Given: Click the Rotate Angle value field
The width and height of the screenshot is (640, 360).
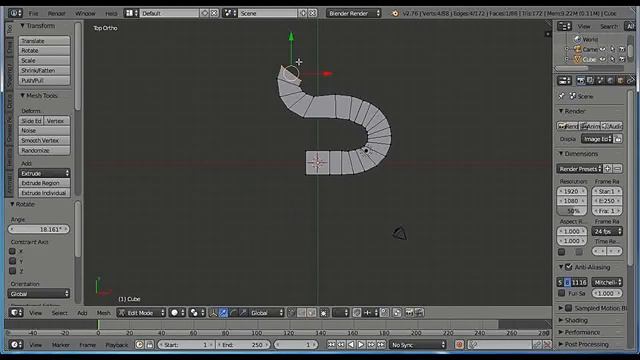Looking at the screenshot, I should [x=39, y=229].
